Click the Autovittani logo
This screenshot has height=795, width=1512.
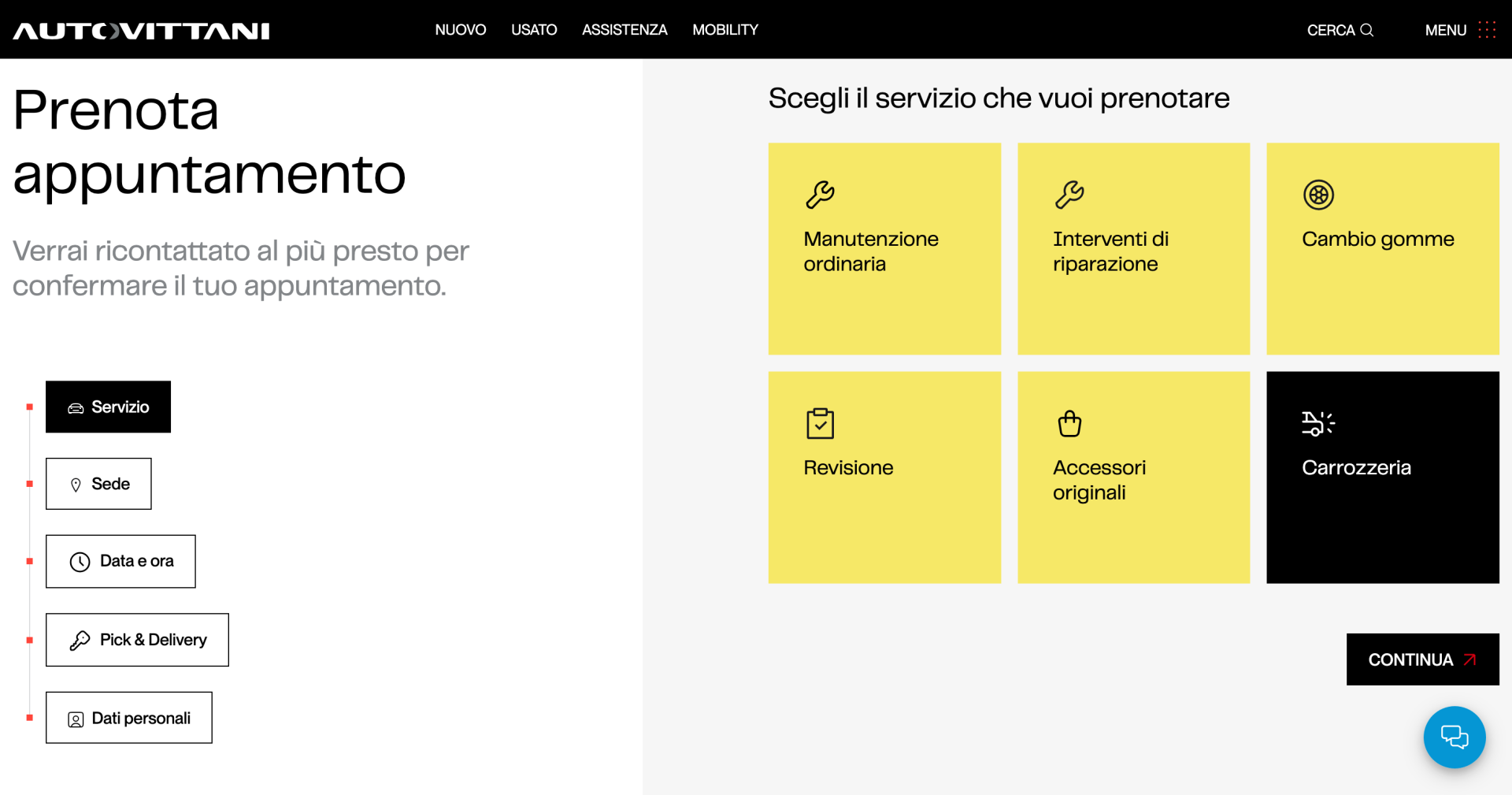pyautogui.click(x=141, y=31)
